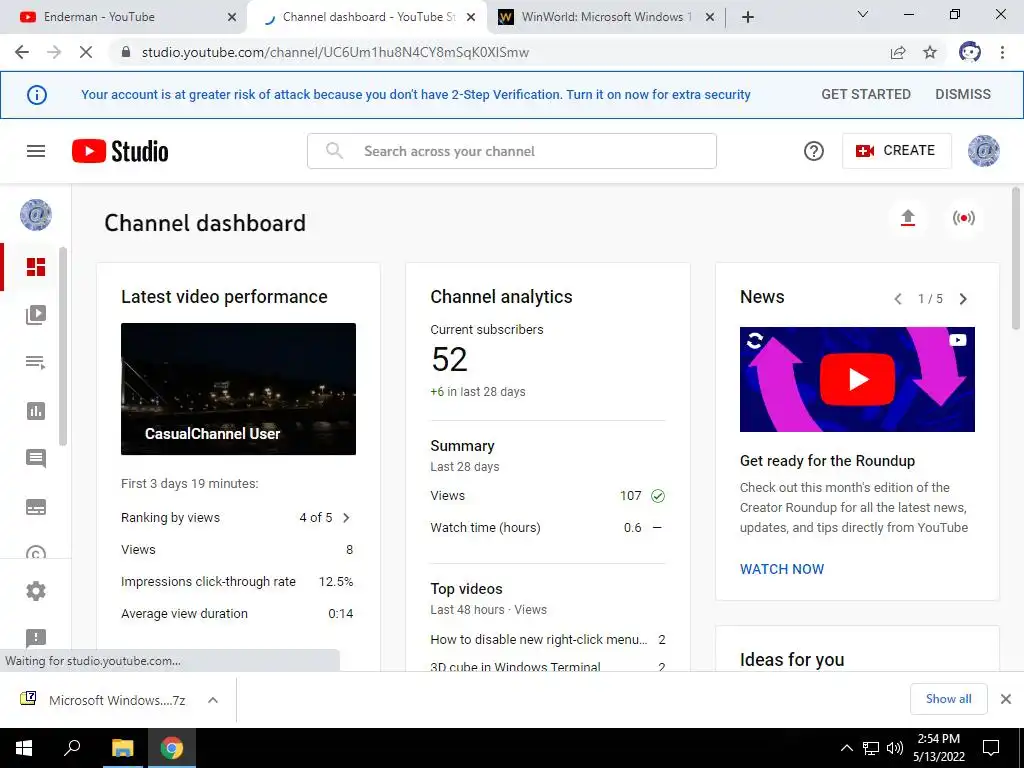Open the CasualChannel User video thumbnail
The image size is (1024, 768).
238,389
